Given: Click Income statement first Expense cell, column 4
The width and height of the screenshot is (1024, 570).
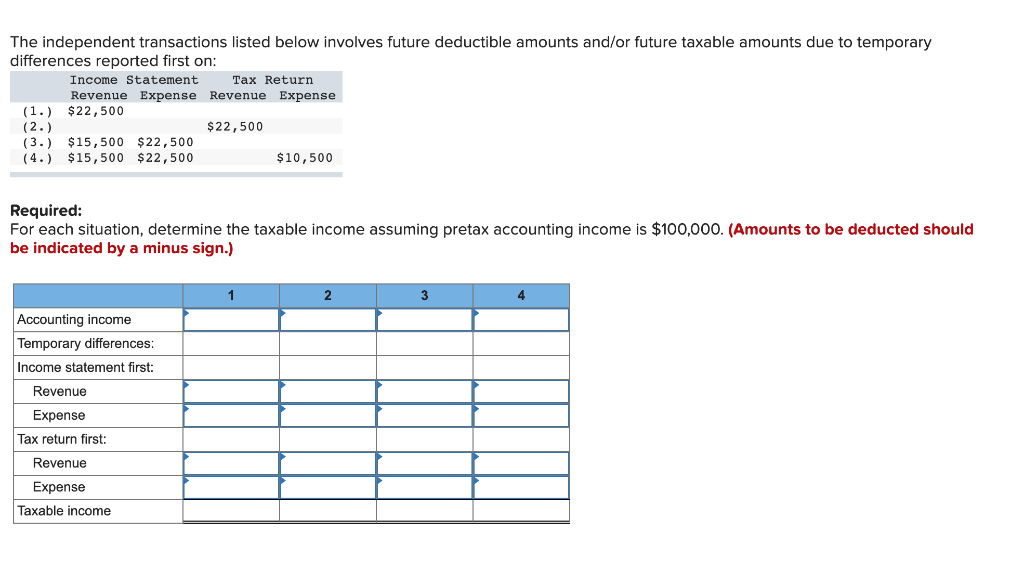Looking at the screenshot, I should (521, 416).
